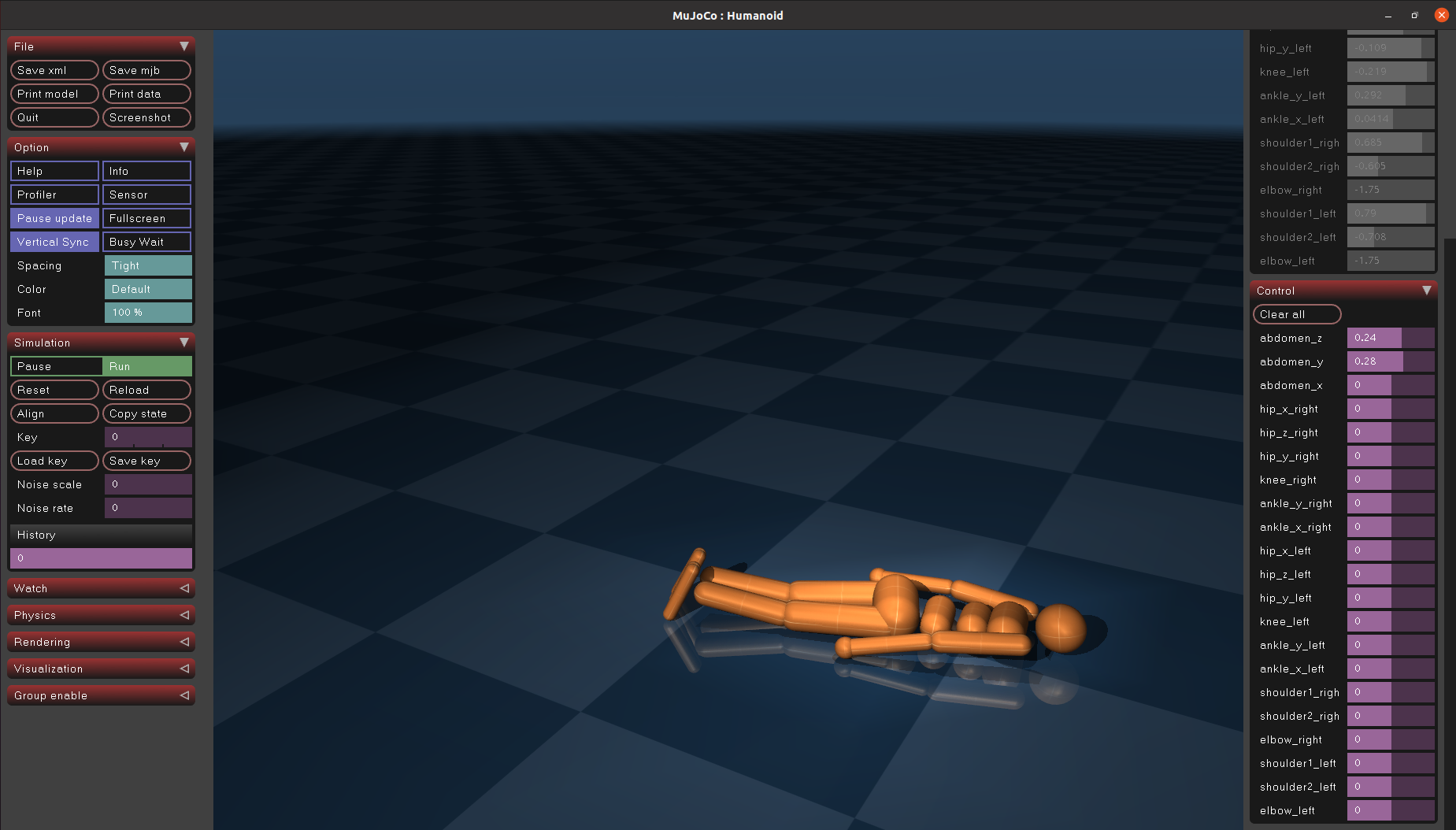This screenshot has width=1456, height=830.
Task: Adjust the elbow_left control slider
Action: pos(1391,810)
